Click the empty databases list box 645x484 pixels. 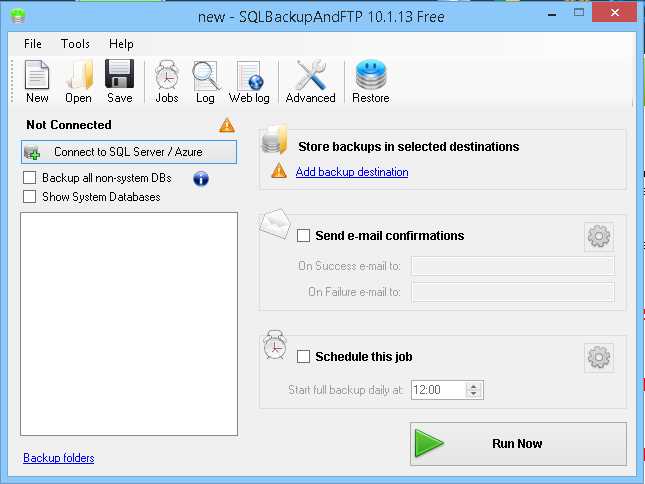pos(129,324)
